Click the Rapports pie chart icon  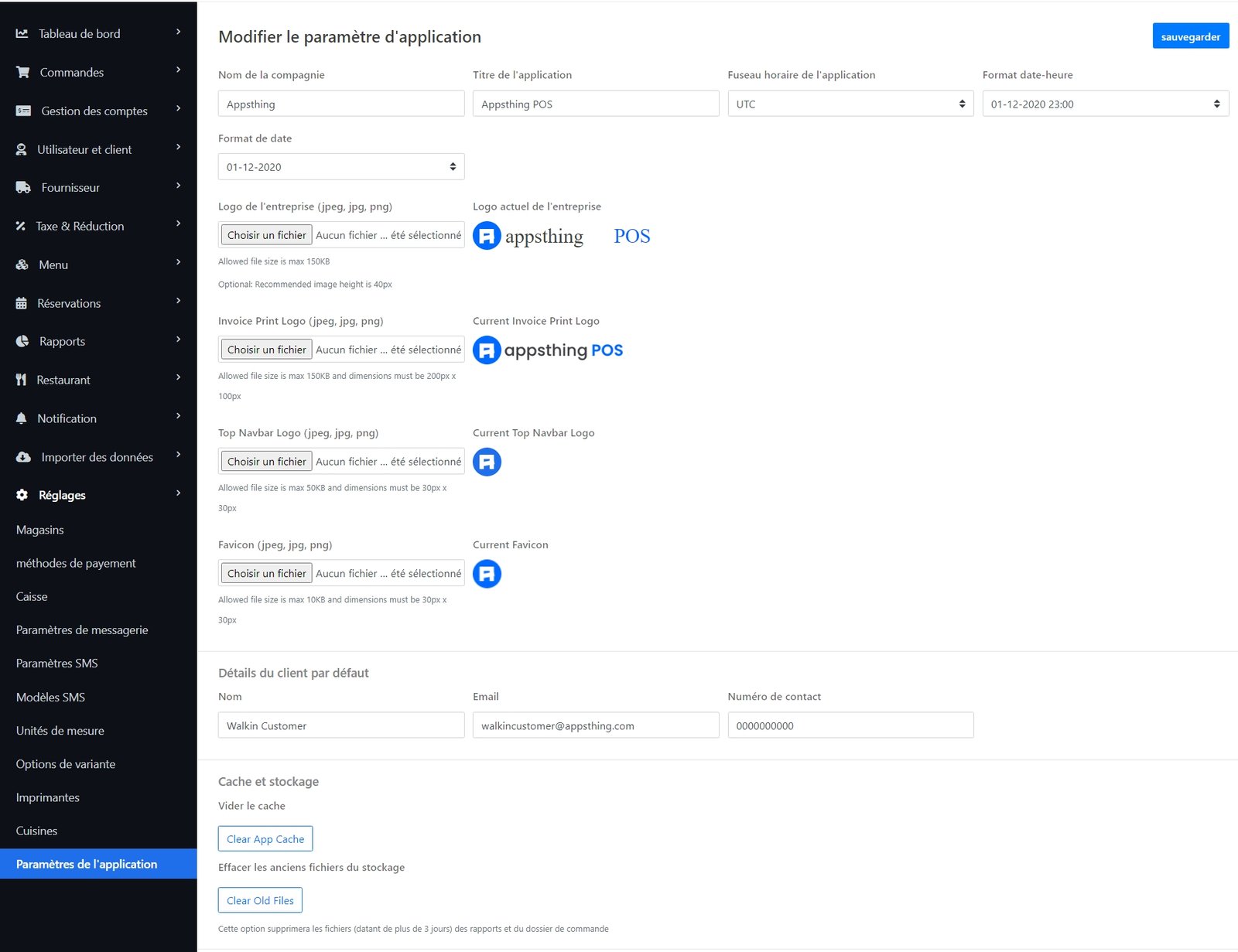[x=22, y=342]
